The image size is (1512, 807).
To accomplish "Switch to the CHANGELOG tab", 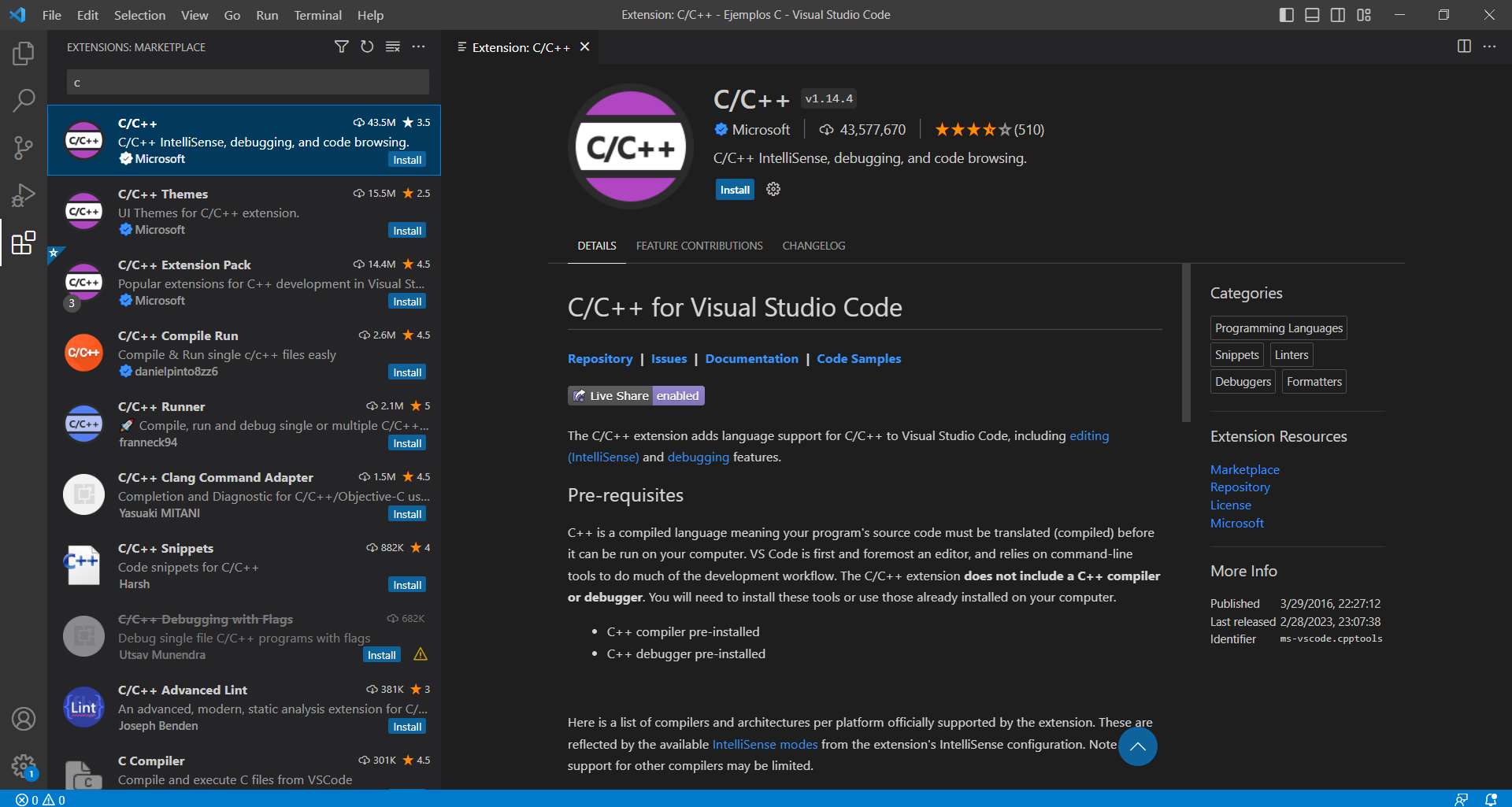I will (813, 246).
